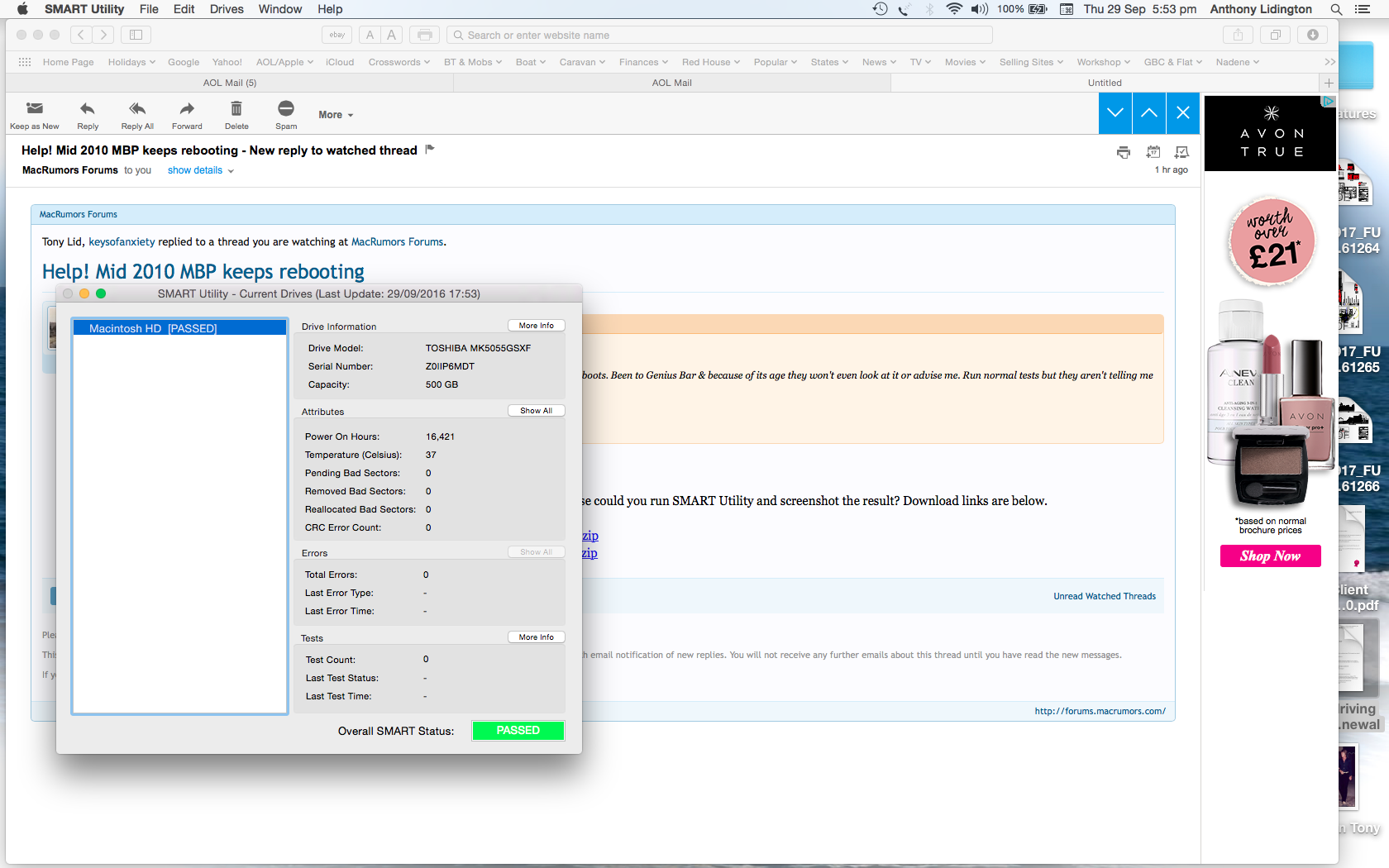Click the volume icon in menu bar
Image resolution: width=1389 pixels, height=868 pixels.
coord(980,9)
